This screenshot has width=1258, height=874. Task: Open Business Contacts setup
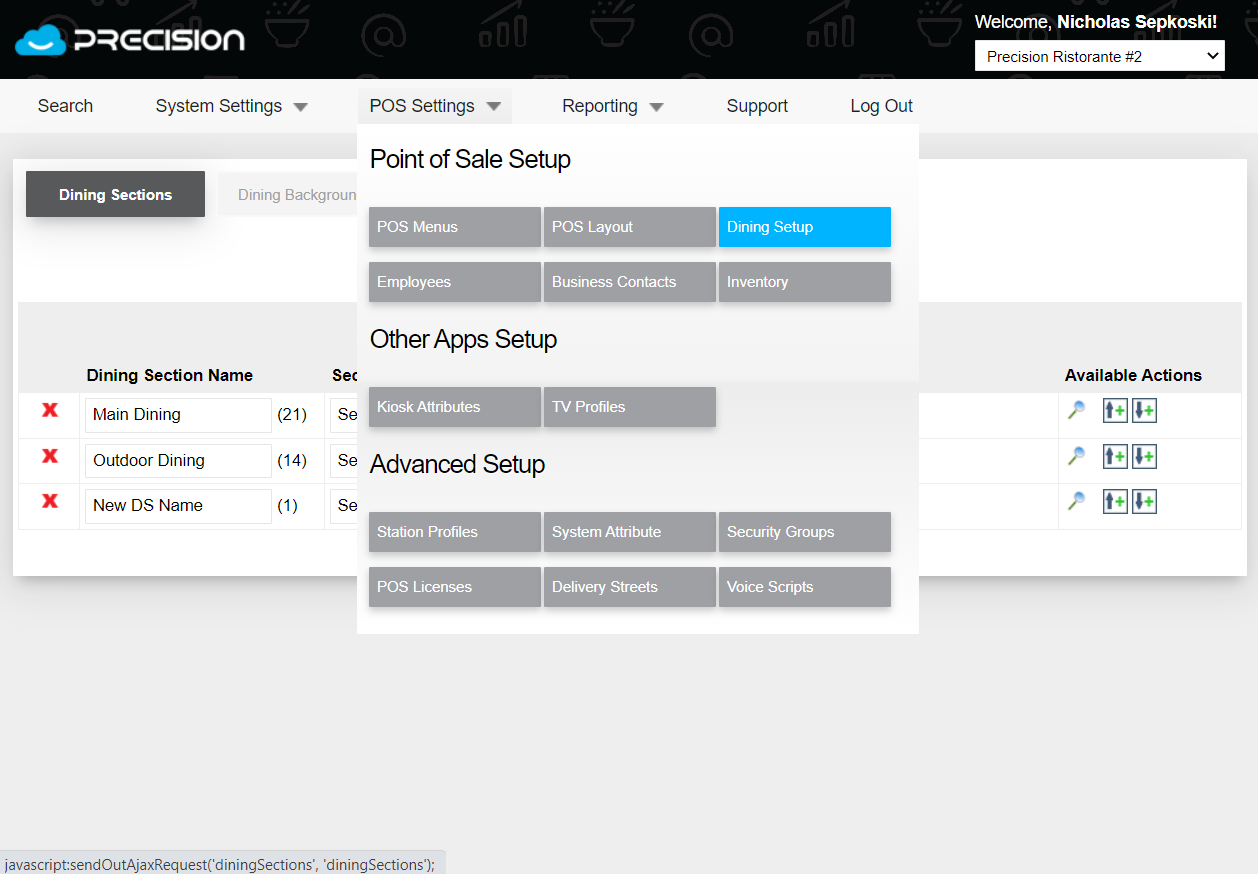[x=630, y=282]
